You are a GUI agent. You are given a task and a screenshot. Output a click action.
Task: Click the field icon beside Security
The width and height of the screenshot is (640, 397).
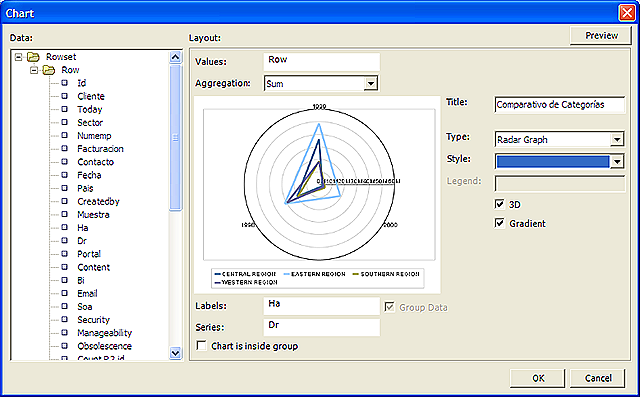coord(64,319)
